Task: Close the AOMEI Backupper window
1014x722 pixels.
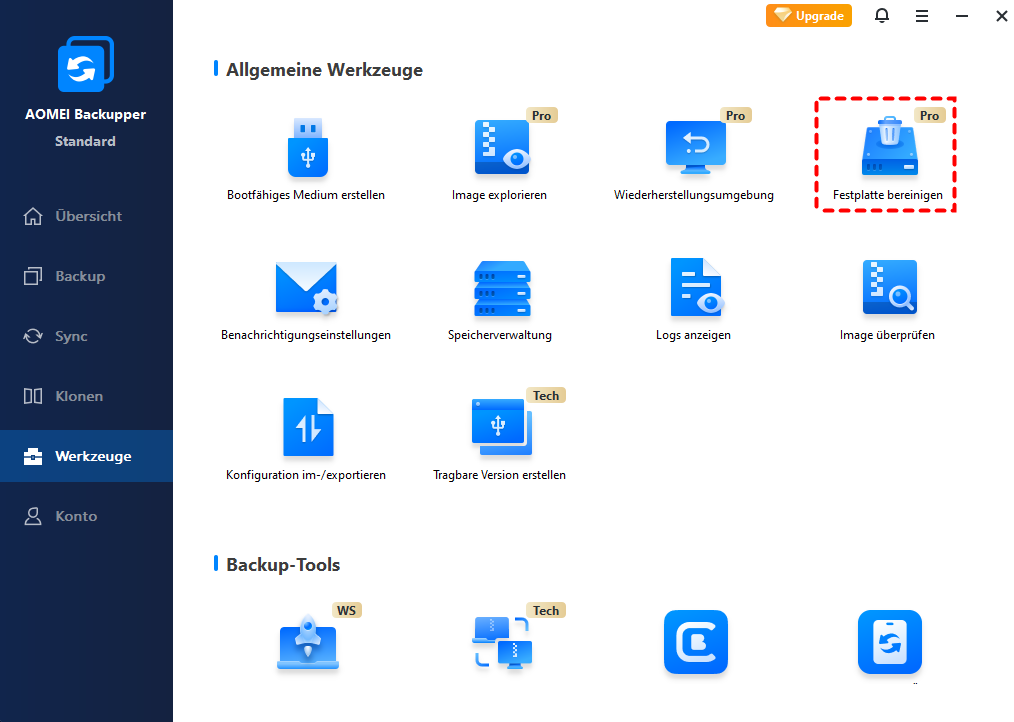Action: [x=1002, y=16]
